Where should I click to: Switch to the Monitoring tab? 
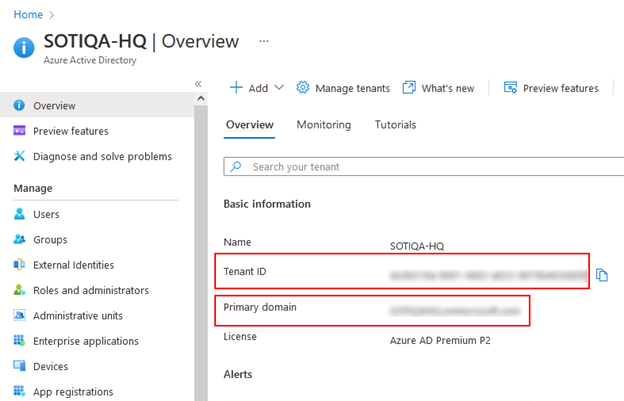324,125
